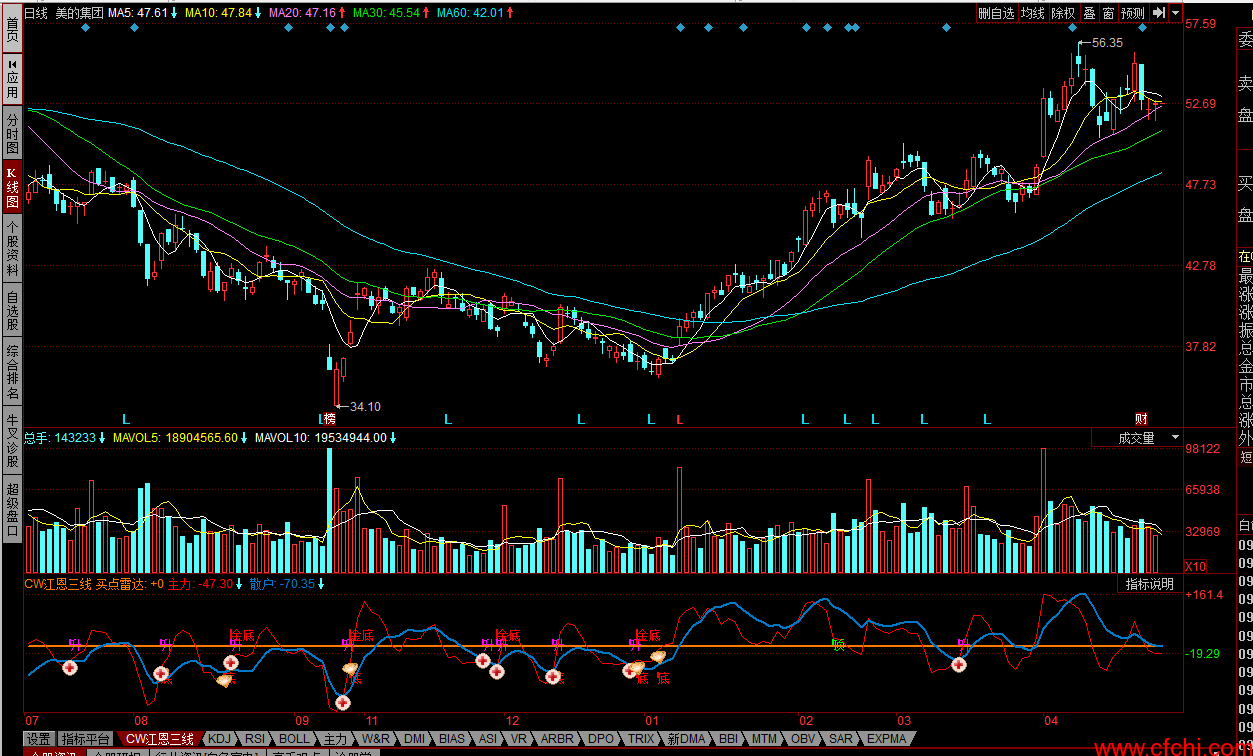Switch to the KDJ indicator tab

[x=218, y=739]
